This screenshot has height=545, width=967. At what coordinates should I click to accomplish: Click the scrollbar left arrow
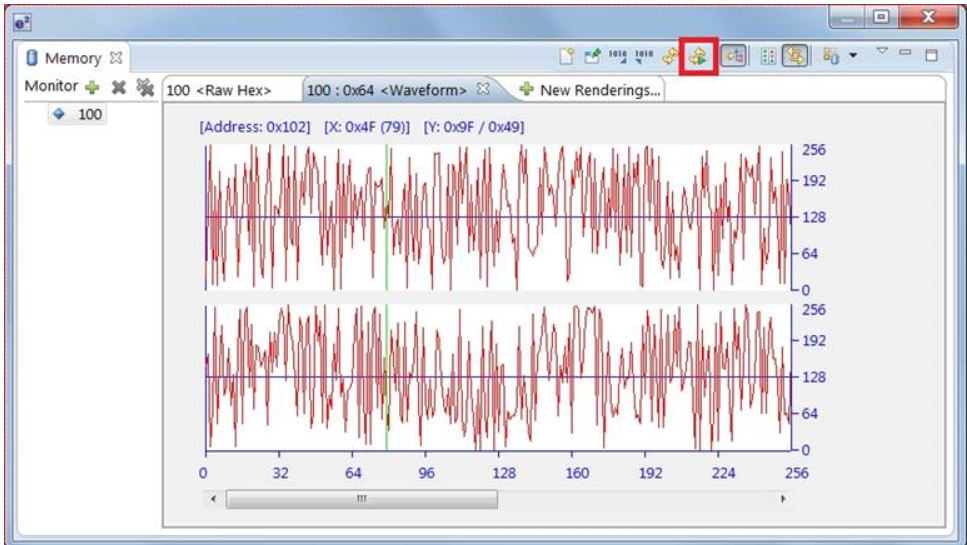click(213, 499)
